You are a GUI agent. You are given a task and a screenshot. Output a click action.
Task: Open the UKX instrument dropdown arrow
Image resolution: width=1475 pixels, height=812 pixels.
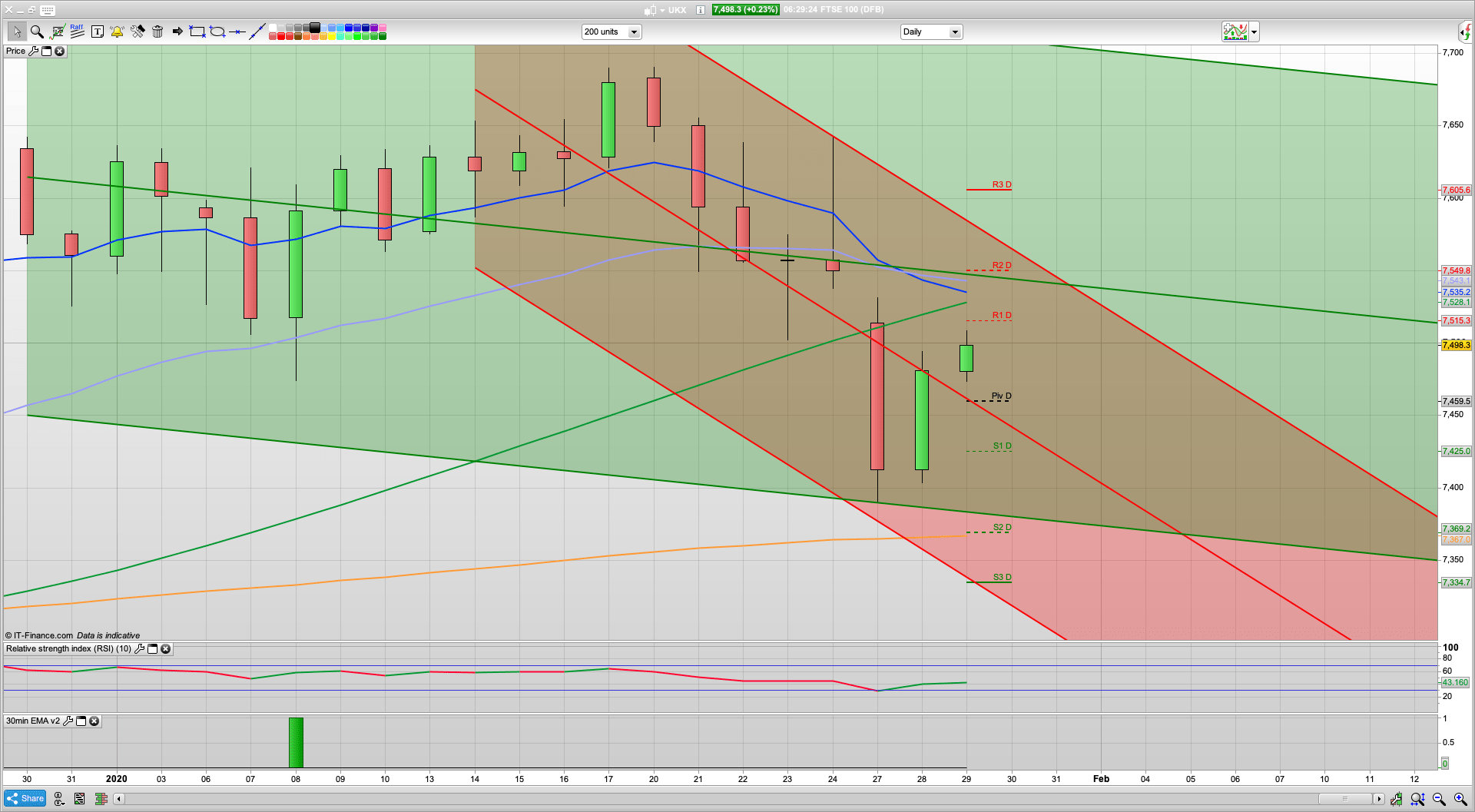pos(662,10)
